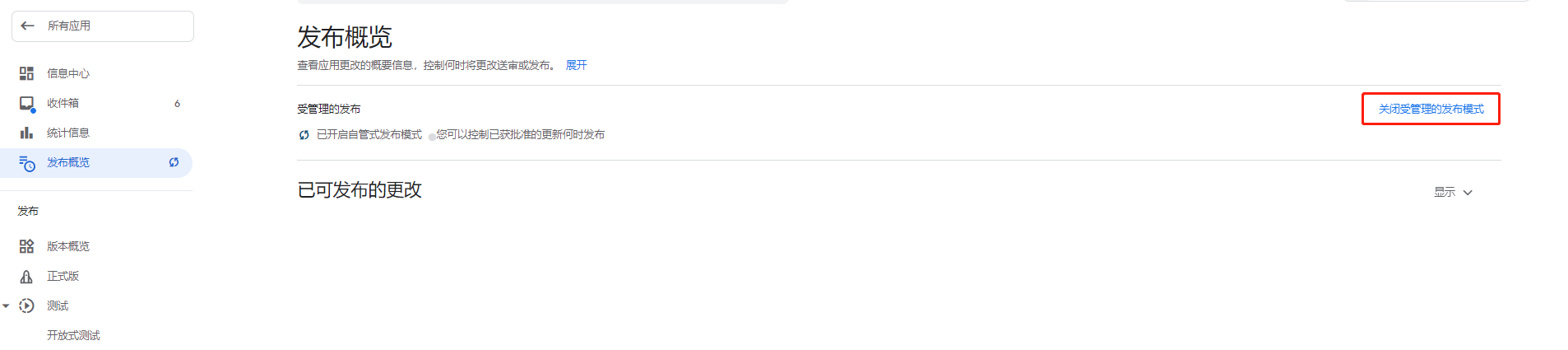Click the 统计信息 bar chart icon
This screenshot has width=1568, height=350.
(26, 133)
